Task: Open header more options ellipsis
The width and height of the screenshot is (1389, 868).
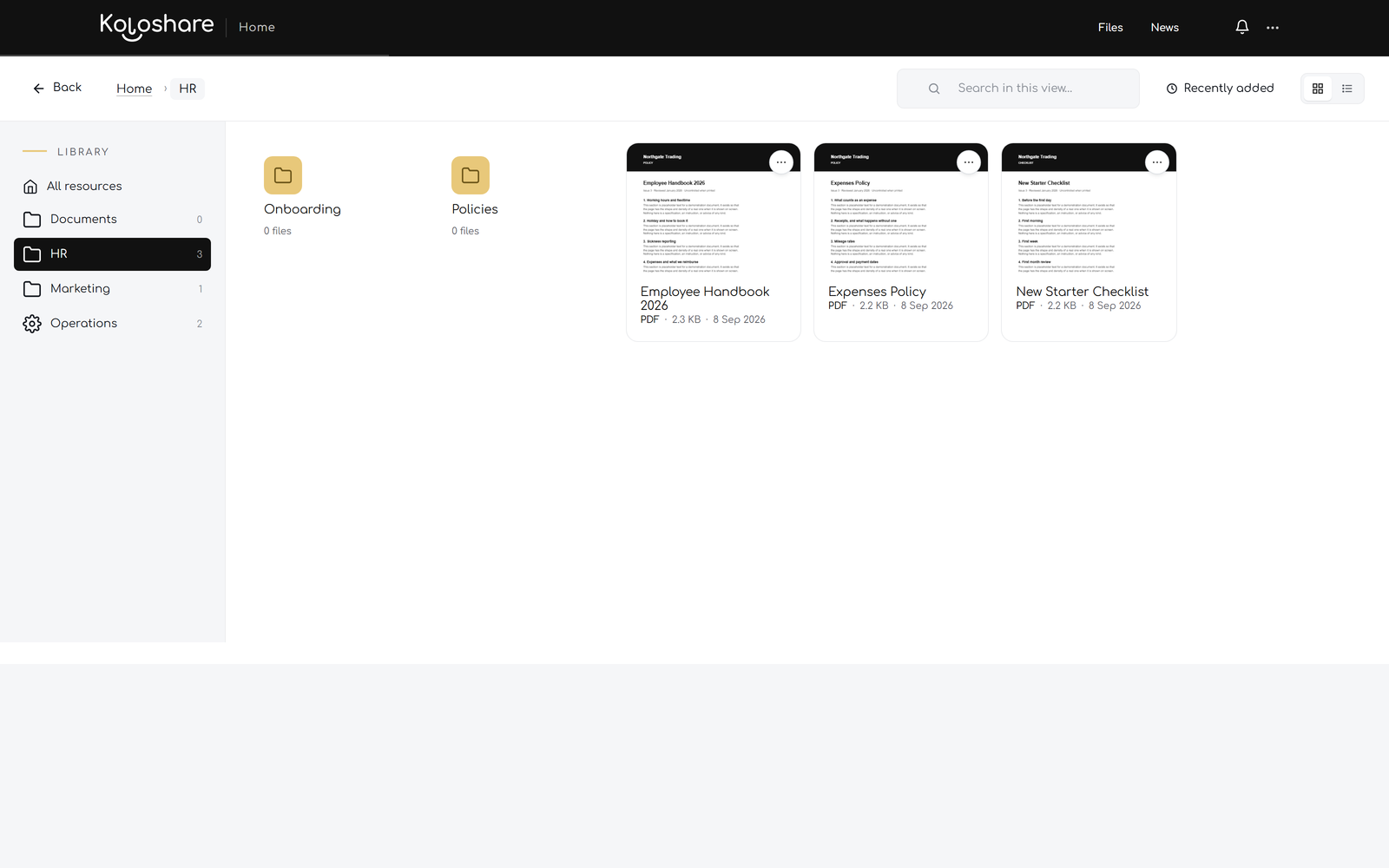Action: pyautogui.click(x=1273, y=28)
